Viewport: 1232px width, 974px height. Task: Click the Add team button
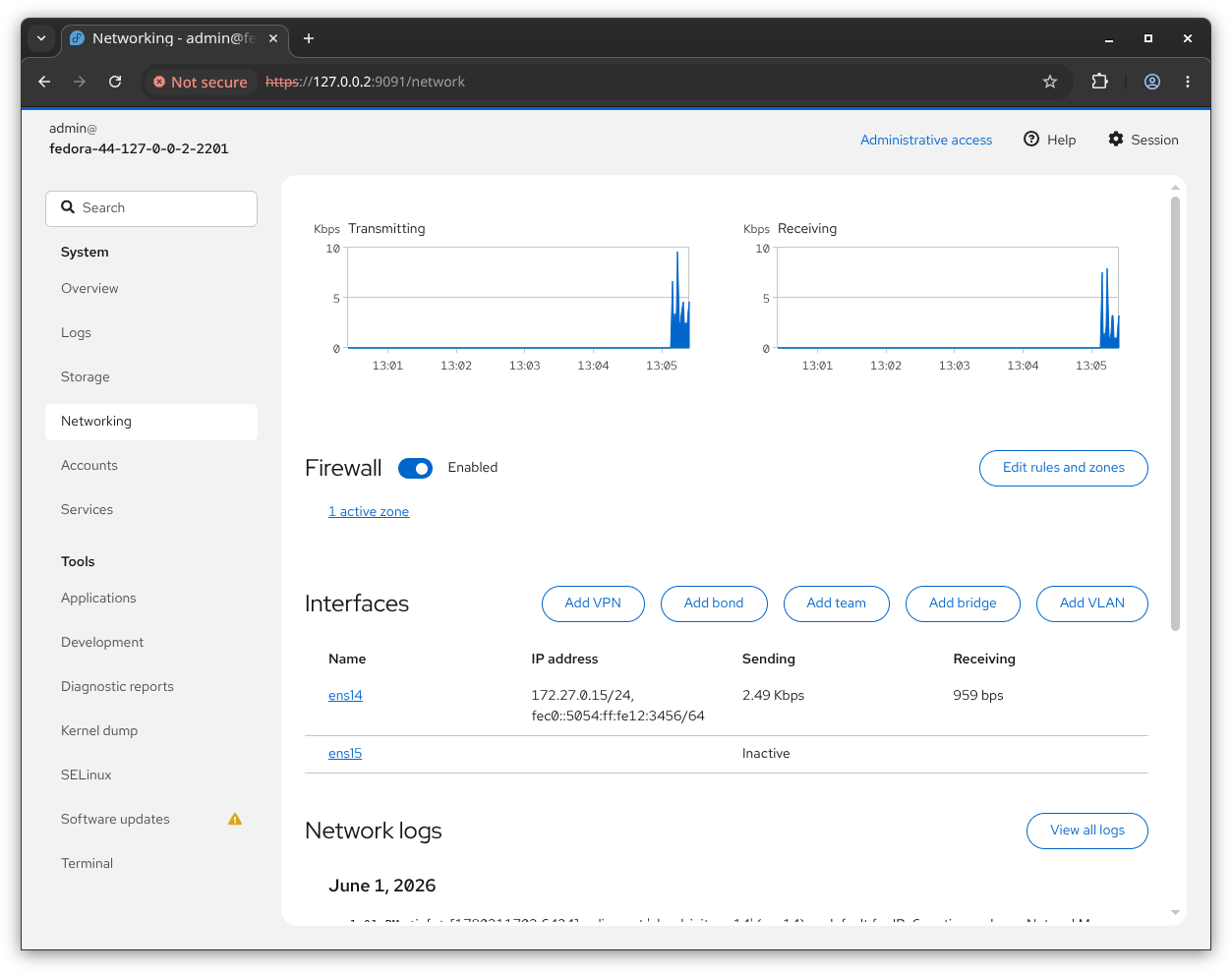point(837,603)
